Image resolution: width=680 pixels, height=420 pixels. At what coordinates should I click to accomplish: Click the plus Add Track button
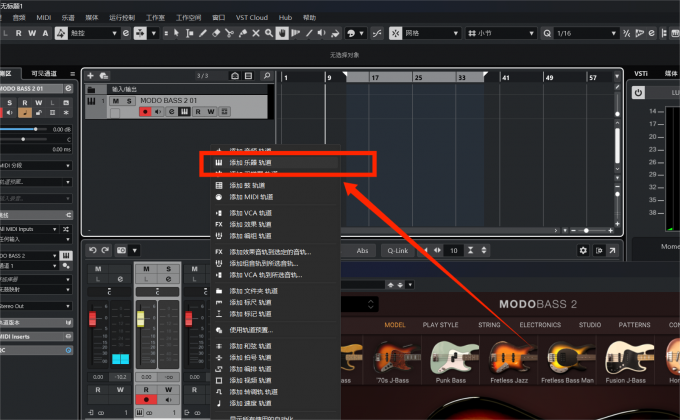(x=91, y=75)
